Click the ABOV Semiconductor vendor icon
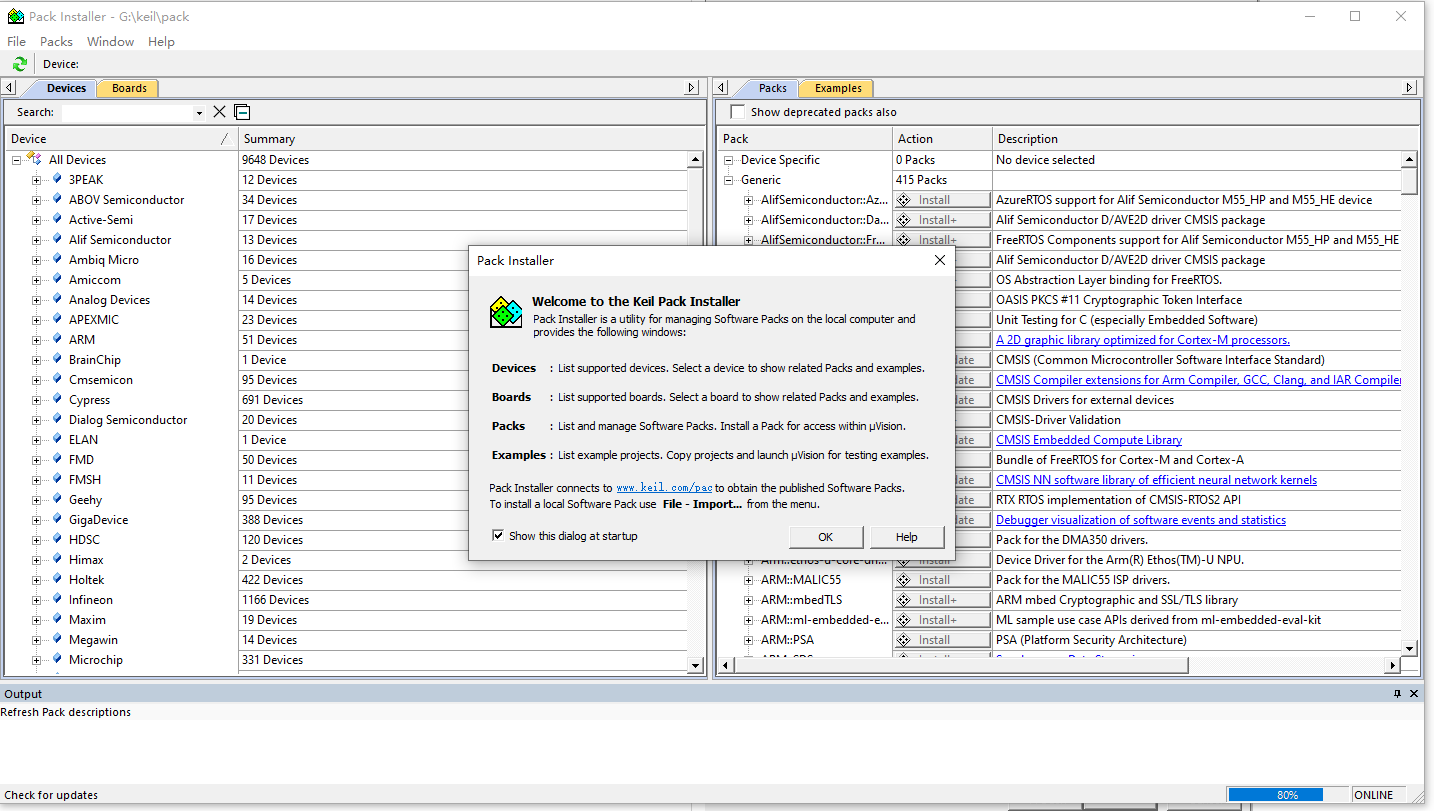 [57, 200]
